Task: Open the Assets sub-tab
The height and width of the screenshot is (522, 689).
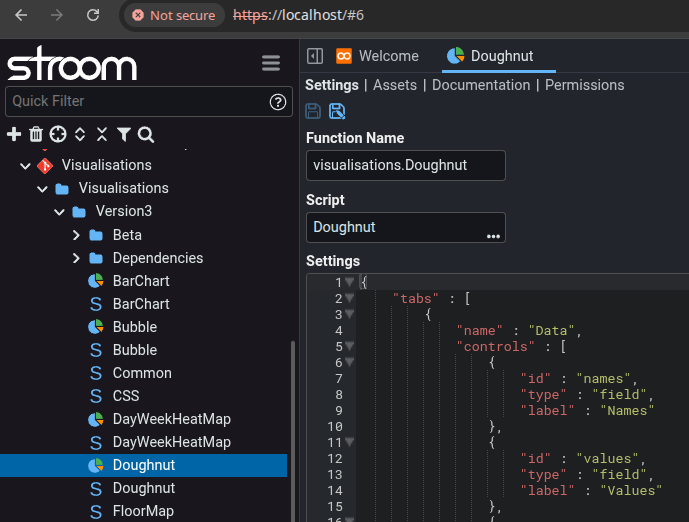Action: [395, 85]
